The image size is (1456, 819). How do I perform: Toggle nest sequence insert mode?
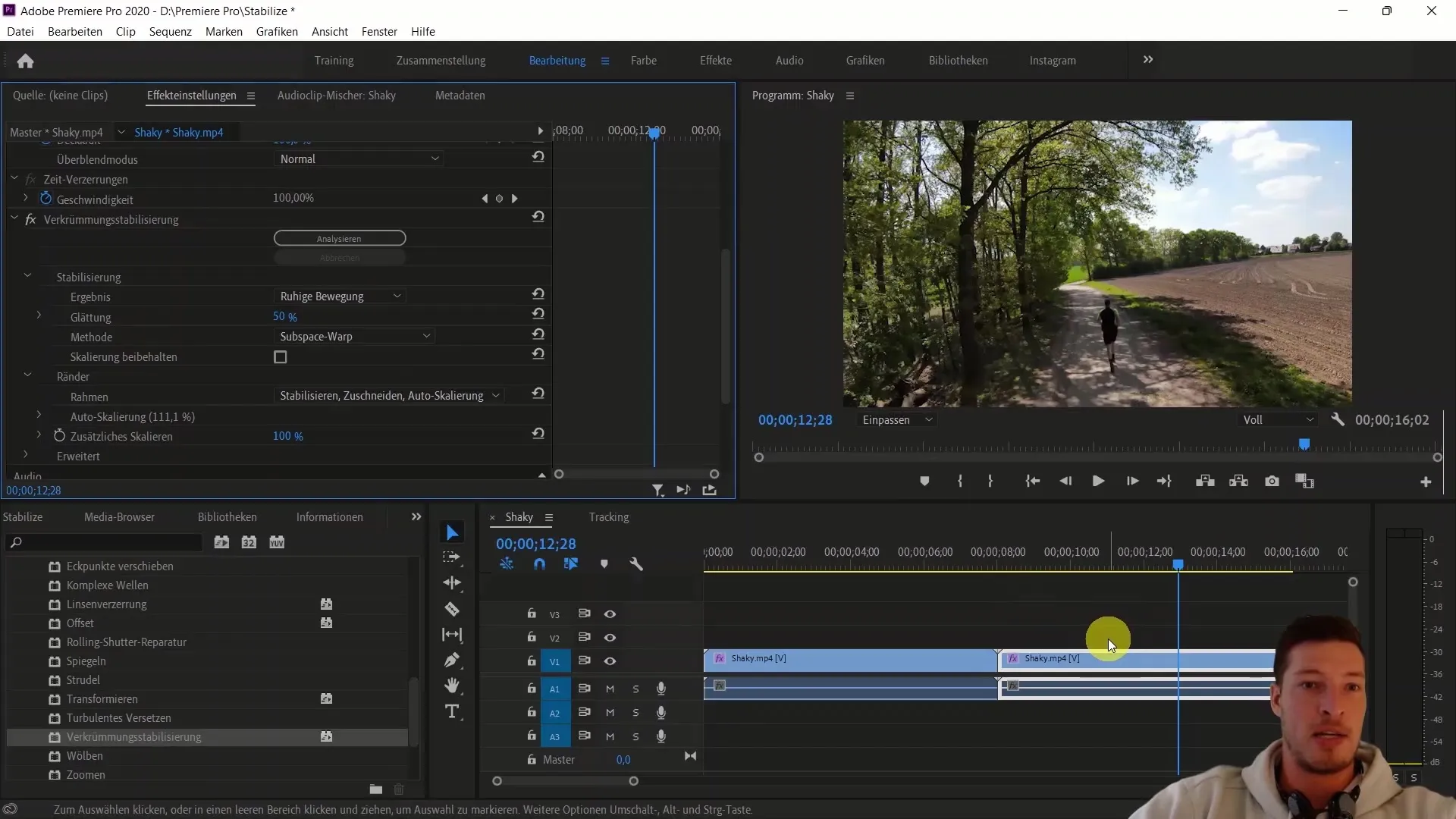tap(507, 564)
